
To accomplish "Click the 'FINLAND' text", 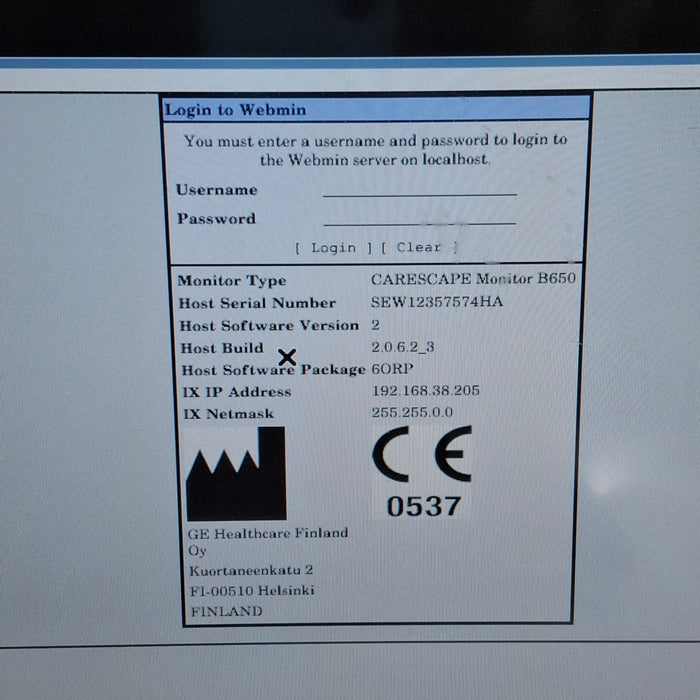I will (226, 611).
